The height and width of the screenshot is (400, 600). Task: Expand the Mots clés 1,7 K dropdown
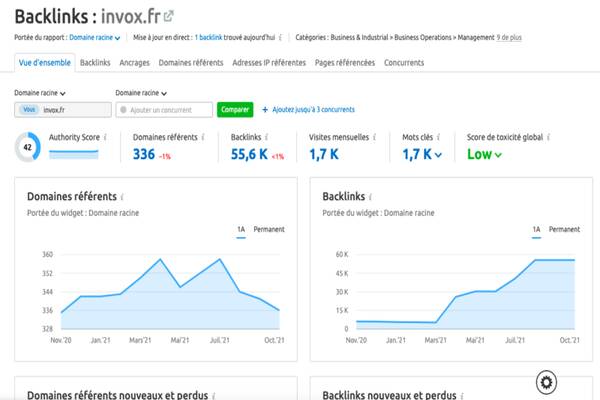(x=422, y=154)
